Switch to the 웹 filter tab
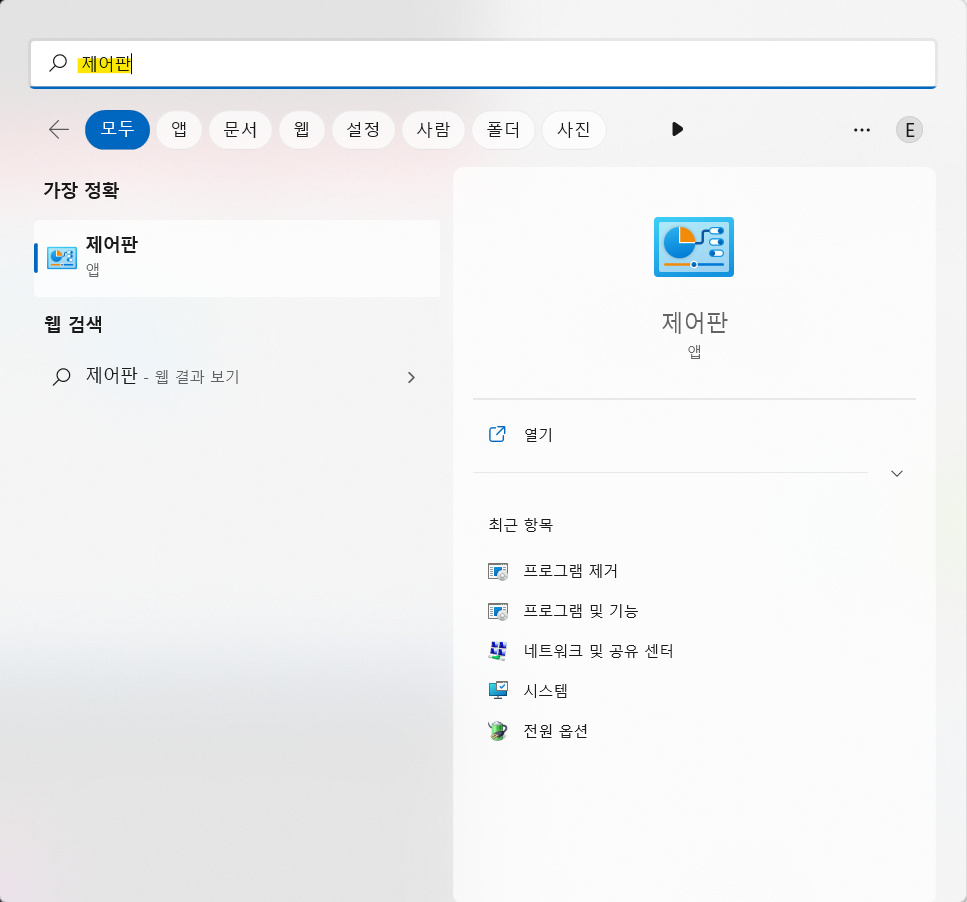Viewport: 967px width, 902px height. 302,129
